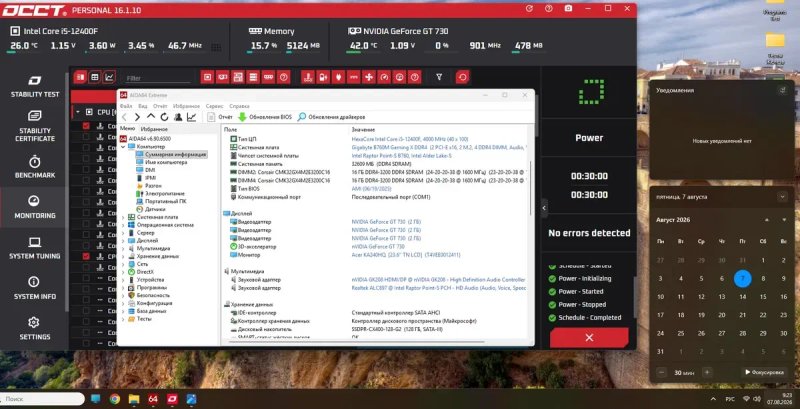Open the Stability Test section in OCCT
The height and width of the screenshot is (409, 800).
coord(35,87)
